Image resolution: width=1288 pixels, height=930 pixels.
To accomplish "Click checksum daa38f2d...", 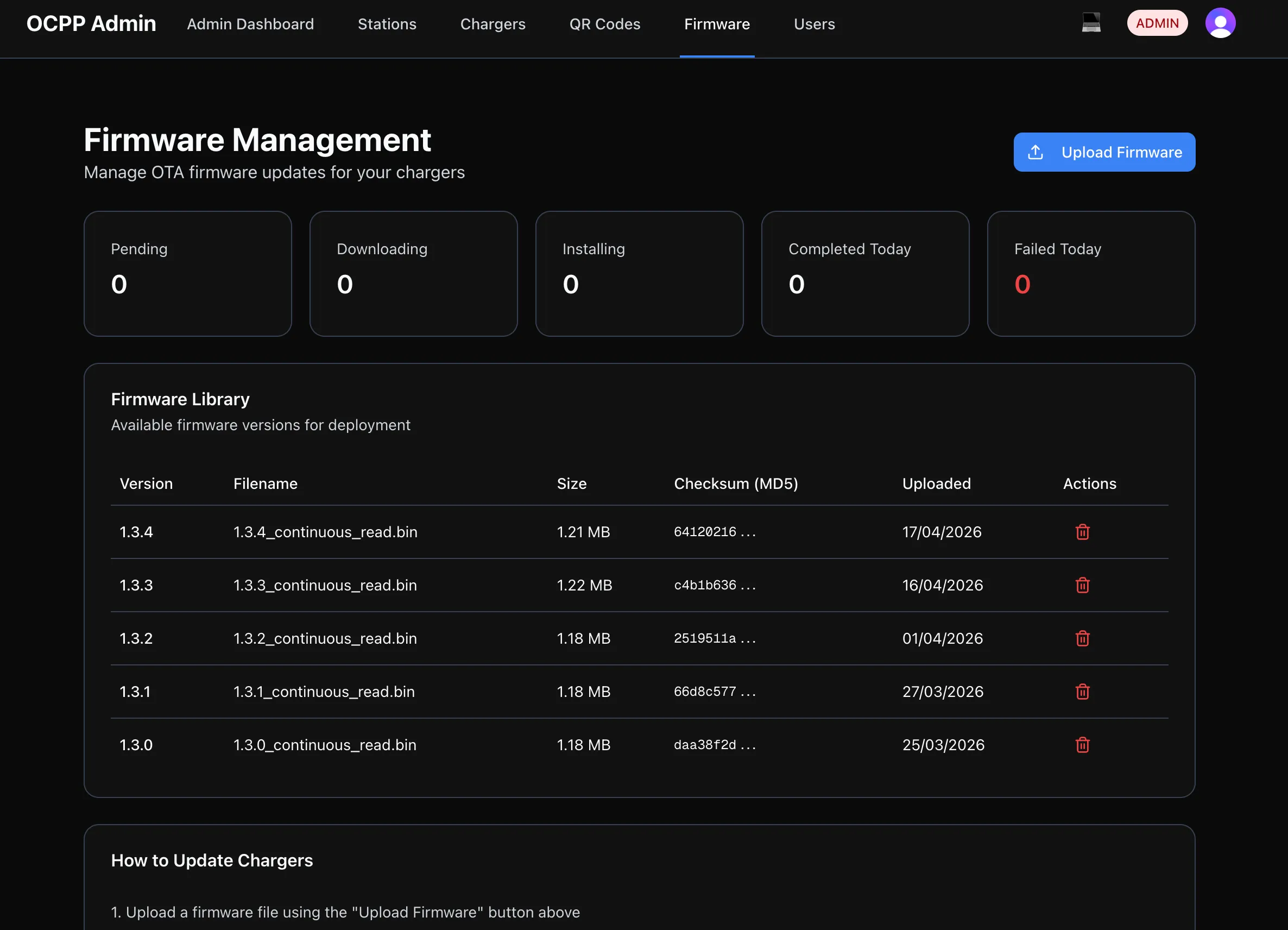I will tap(715, 745).
